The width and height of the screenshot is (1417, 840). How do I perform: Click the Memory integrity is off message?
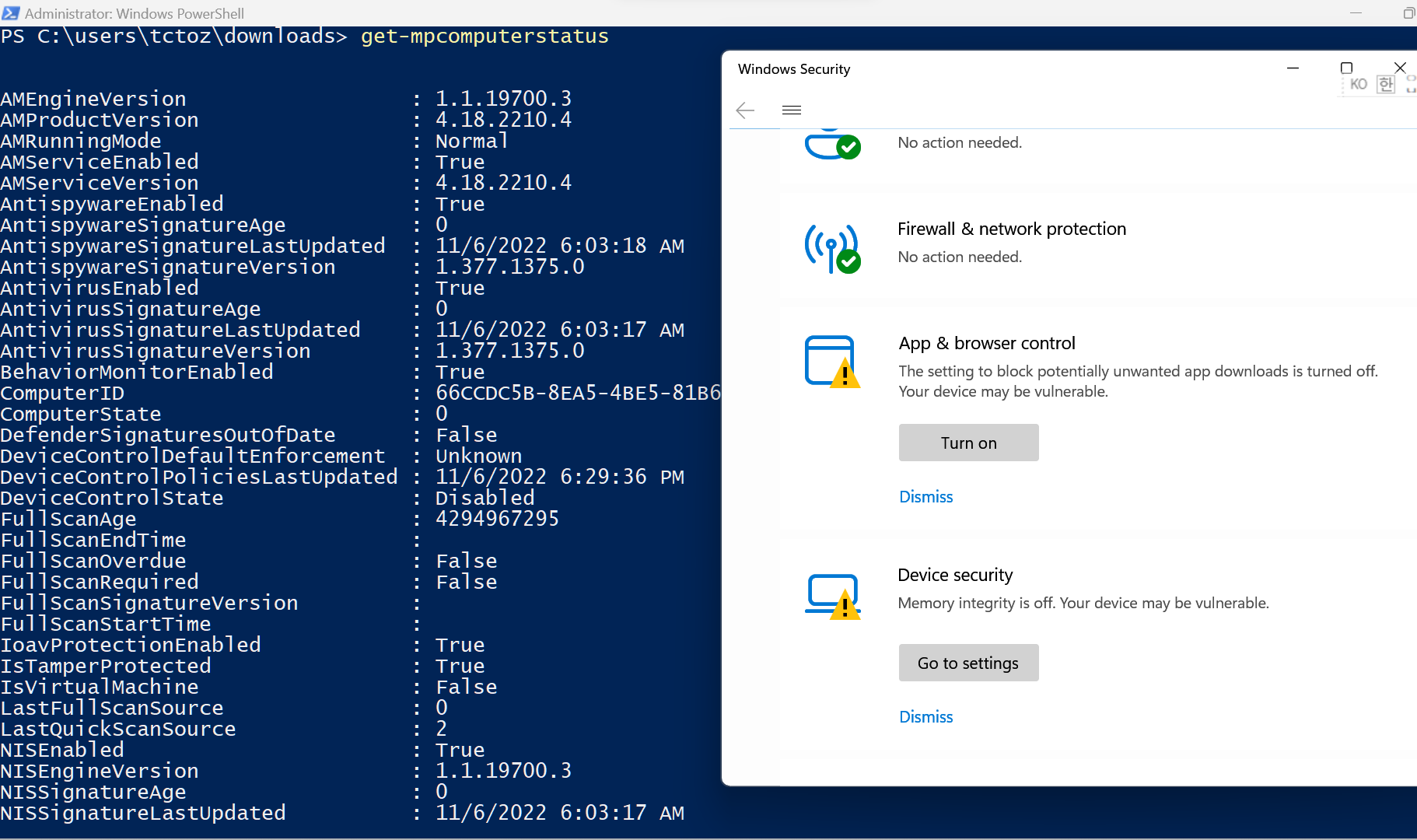[1083, 603]
